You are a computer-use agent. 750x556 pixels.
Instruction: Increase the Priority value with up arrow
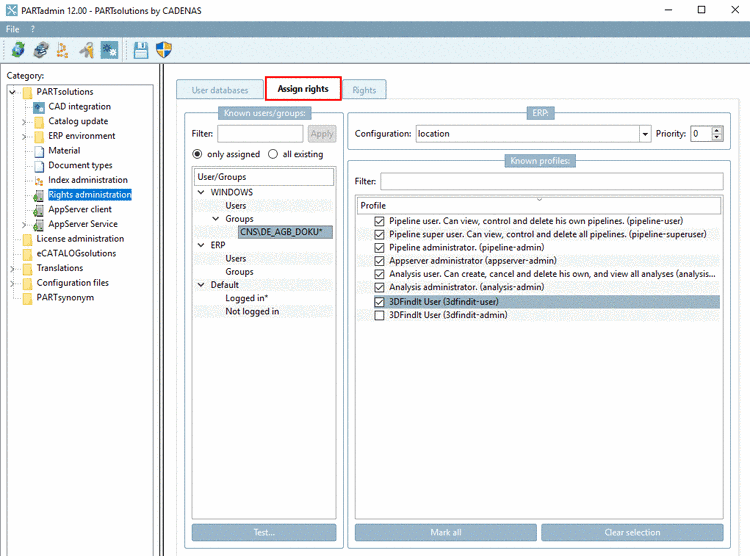click(717, 130)
